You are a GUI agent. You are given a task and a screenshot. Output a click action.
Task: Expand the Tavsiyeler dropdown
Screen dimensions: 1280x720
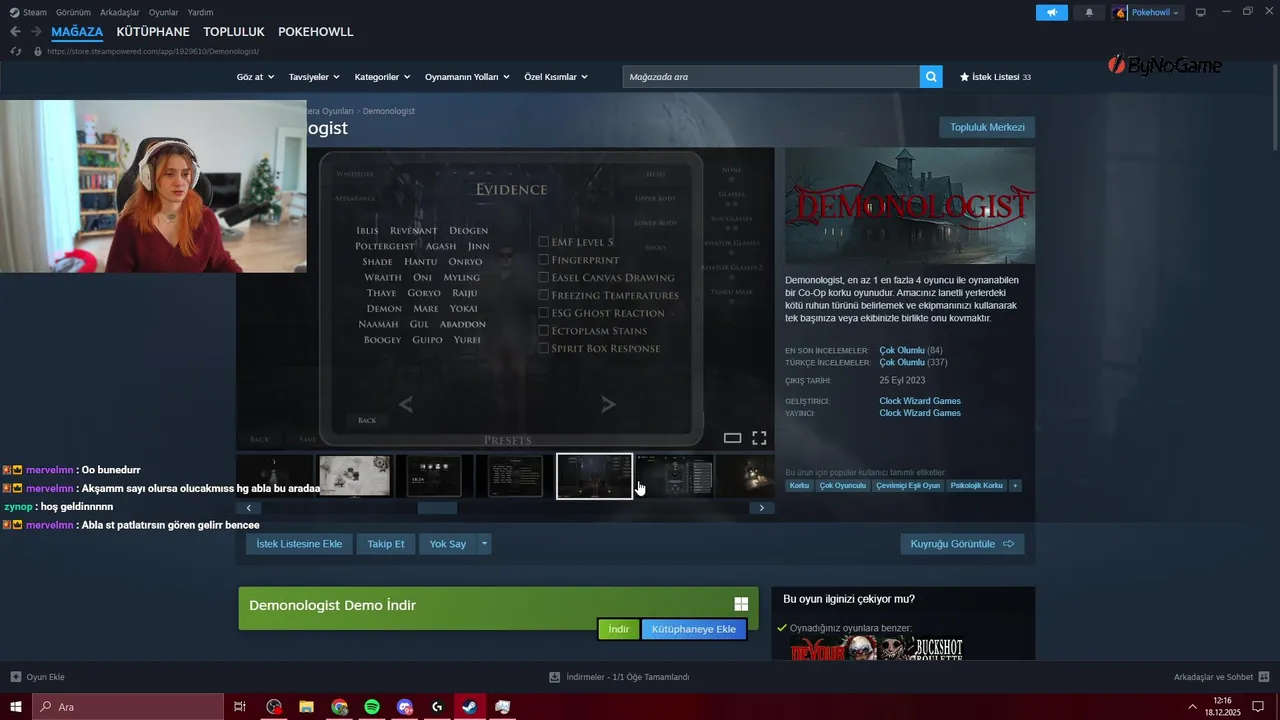pos(314,77)
